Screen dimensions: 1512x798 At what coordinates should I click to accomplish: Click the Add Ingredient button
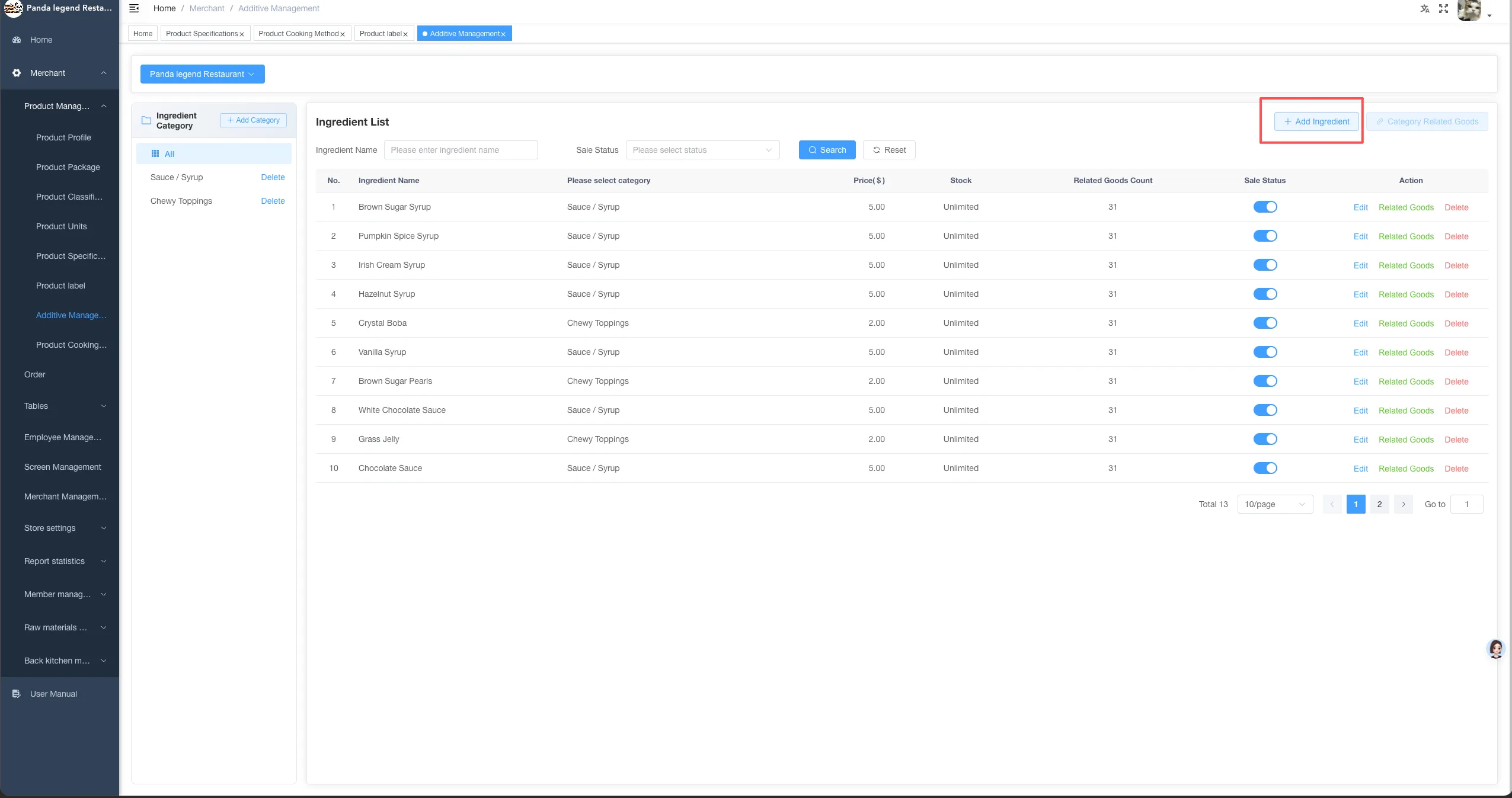[x=1316, y=121]
